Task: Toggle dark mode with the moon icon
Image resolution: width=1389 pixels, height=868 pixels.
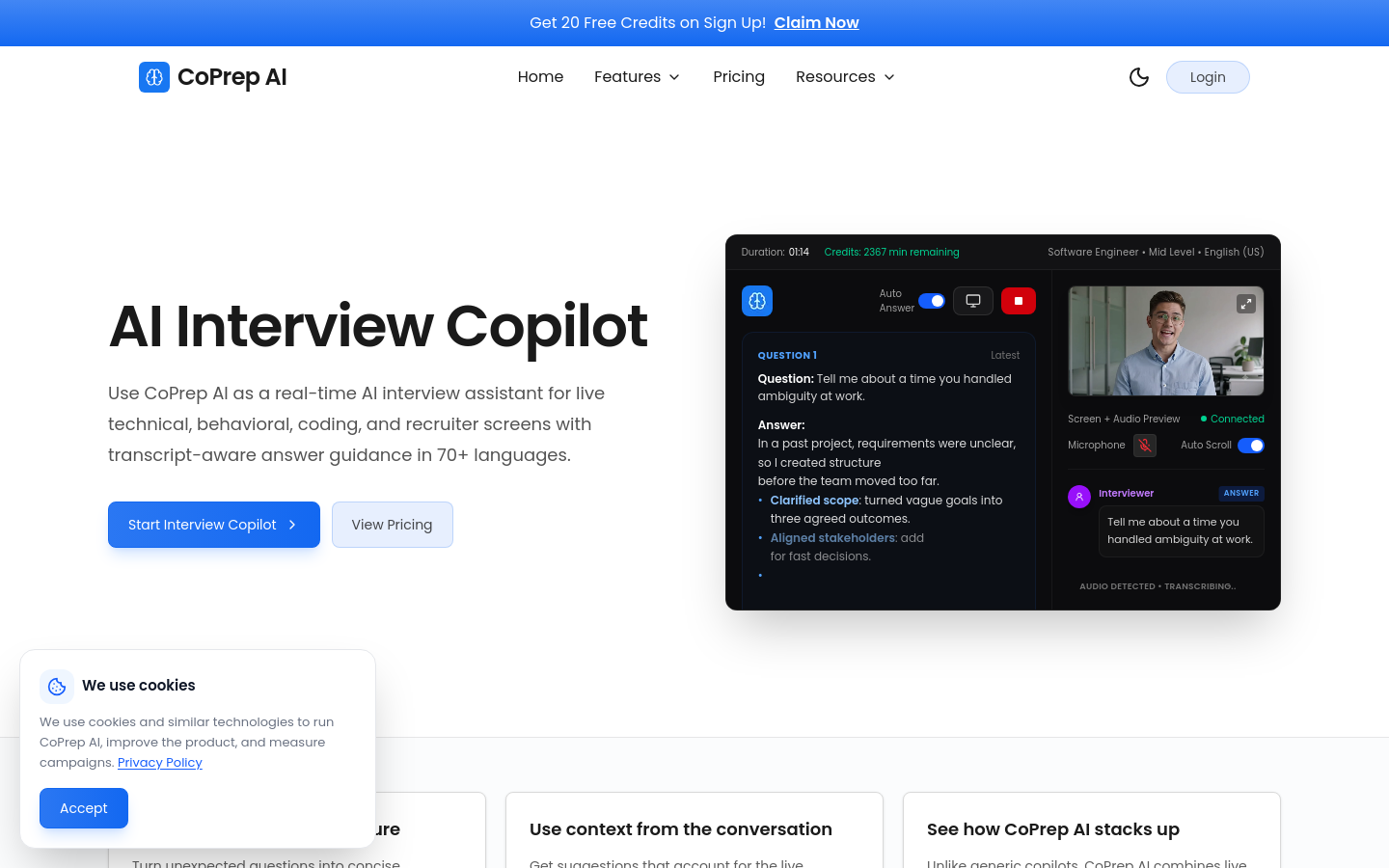Action: click(x=1139, y=77)
